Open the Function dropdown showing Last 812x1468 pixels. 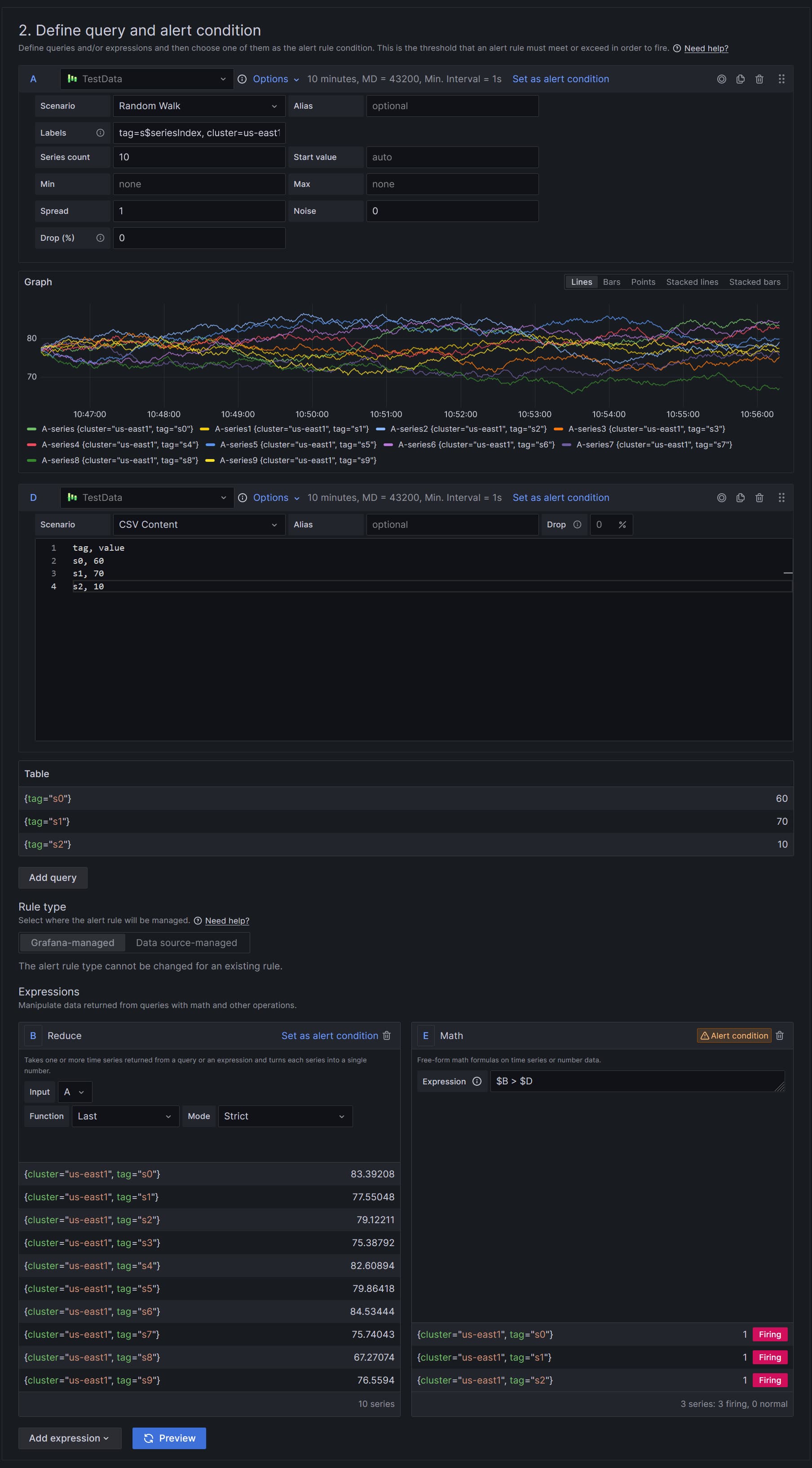(x=125, y=1116)
